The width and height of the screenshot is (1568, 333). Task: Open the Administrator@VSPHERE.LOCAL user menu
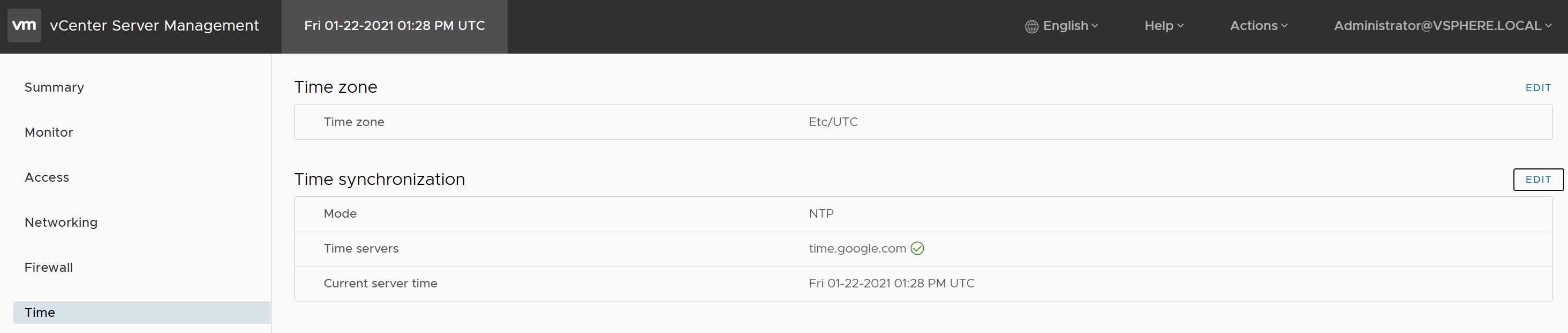tap(1442, 26)
